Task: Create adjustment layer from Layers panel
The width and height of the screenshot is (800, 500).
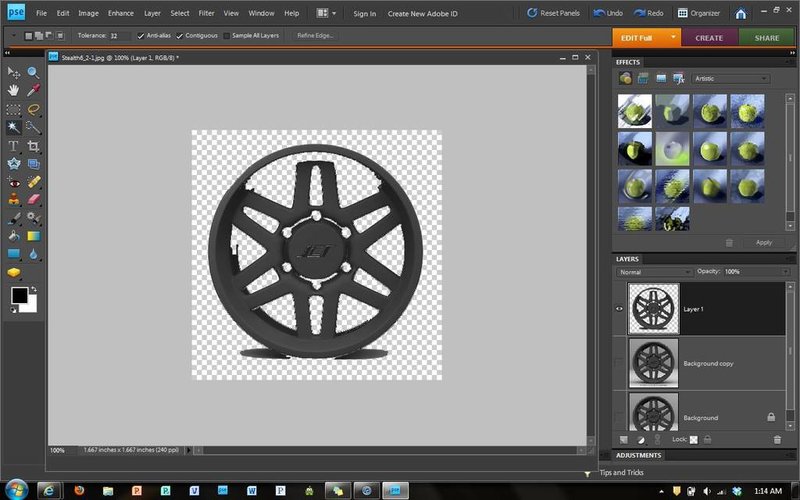Action: (640, 439)
